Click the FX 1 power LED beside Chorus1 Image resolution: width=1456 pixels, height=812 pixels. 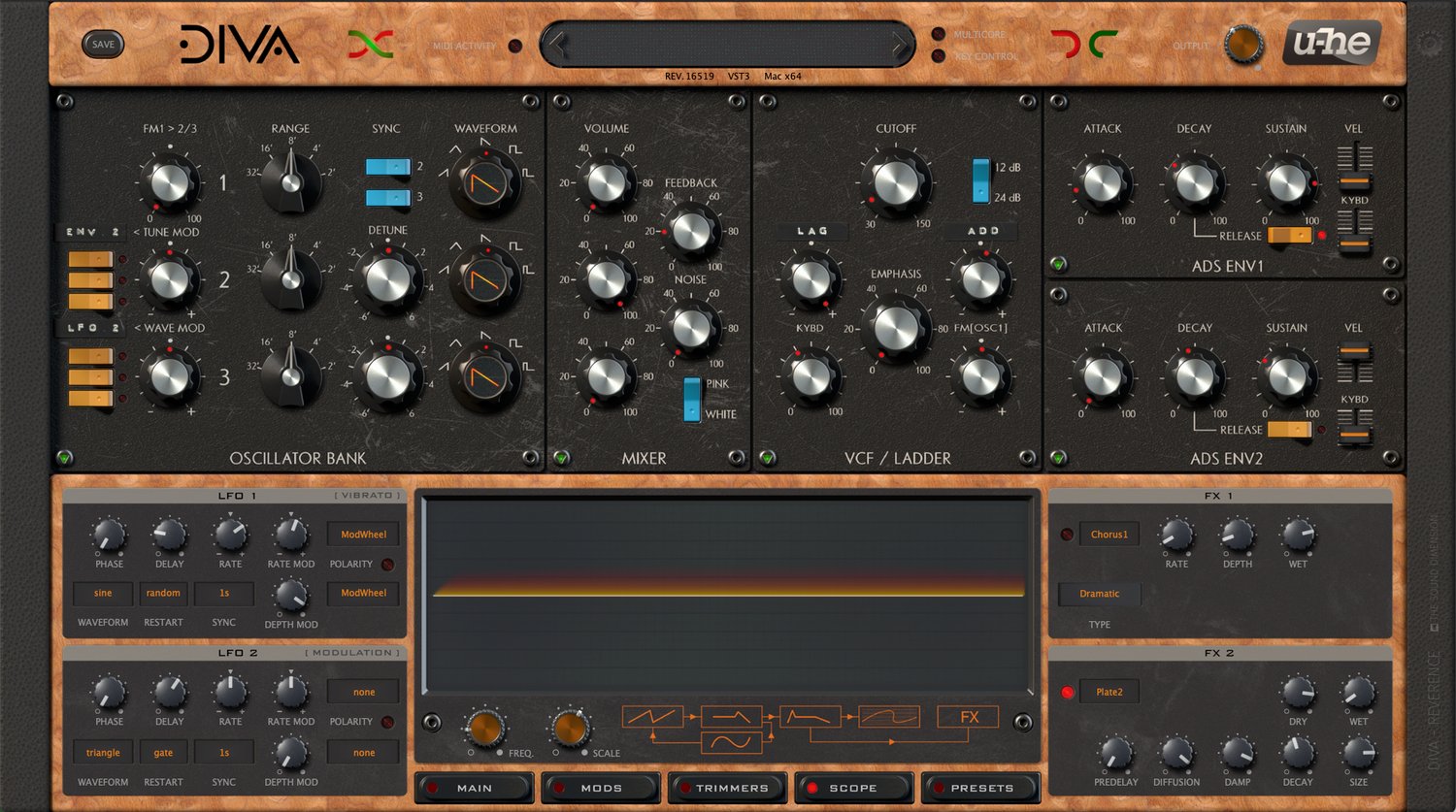(1067, 535)
